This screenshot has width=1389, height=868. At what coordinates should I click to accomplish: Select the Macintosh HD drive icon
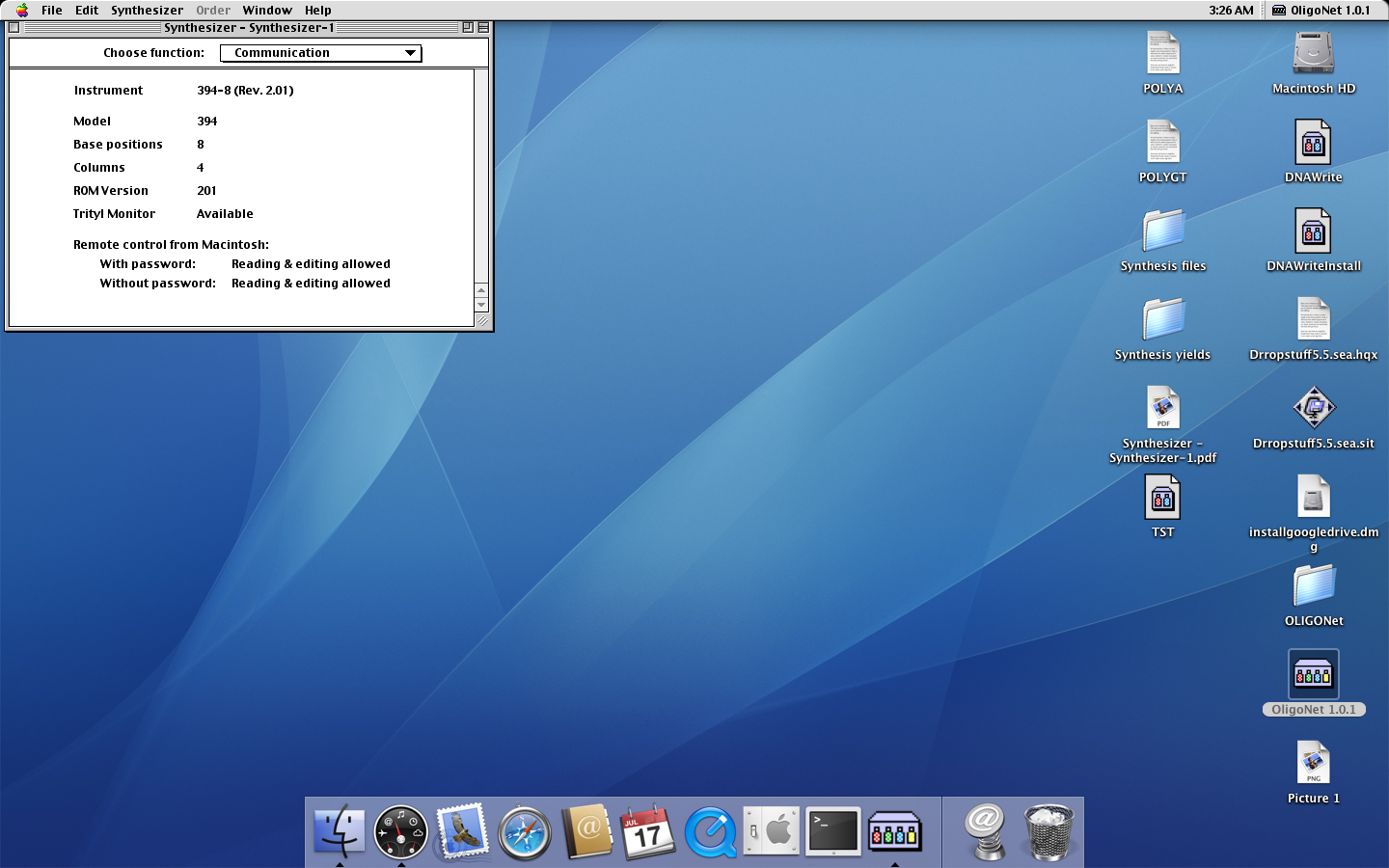[x=1313, y=54]
